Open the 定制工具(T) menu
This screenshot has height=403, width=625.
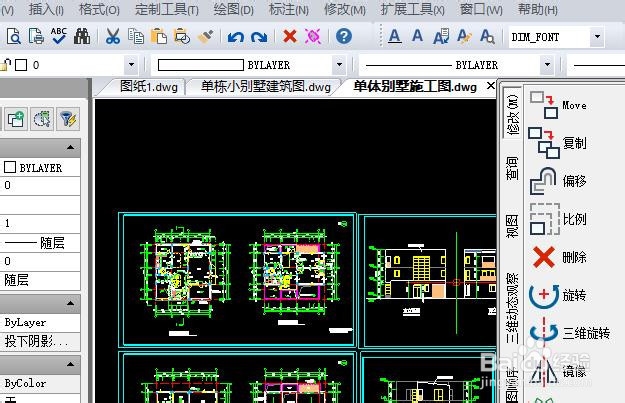point(167,9)
